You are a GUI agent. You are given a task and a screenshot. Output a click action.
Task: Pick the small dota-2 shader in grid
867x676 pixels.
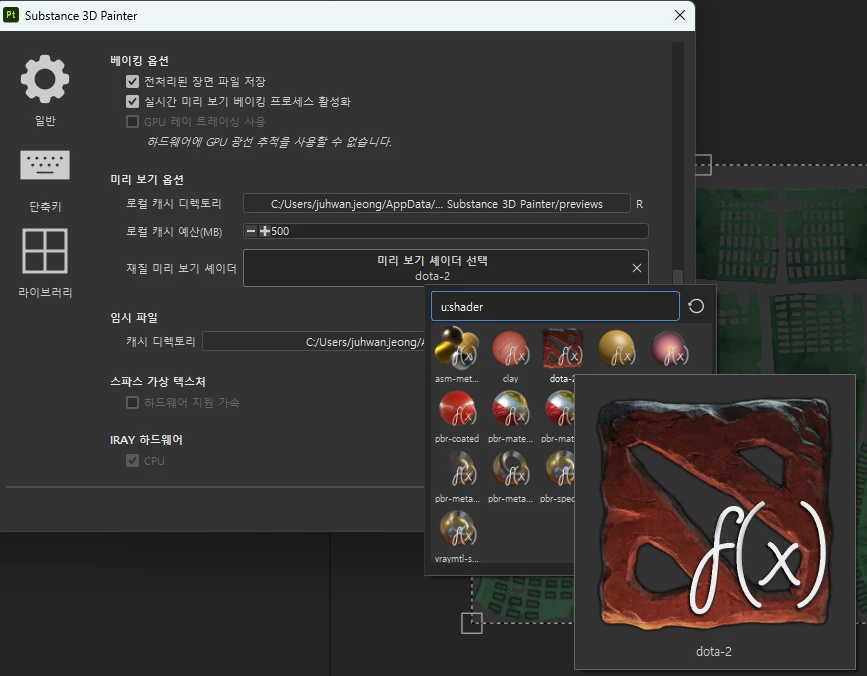(562, 348)
